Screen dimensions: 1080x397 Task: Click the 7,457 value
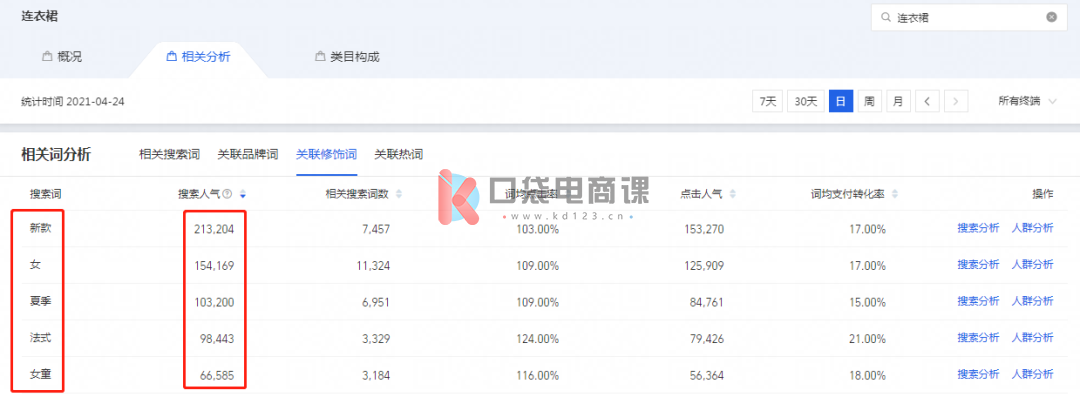click(376, 229)
